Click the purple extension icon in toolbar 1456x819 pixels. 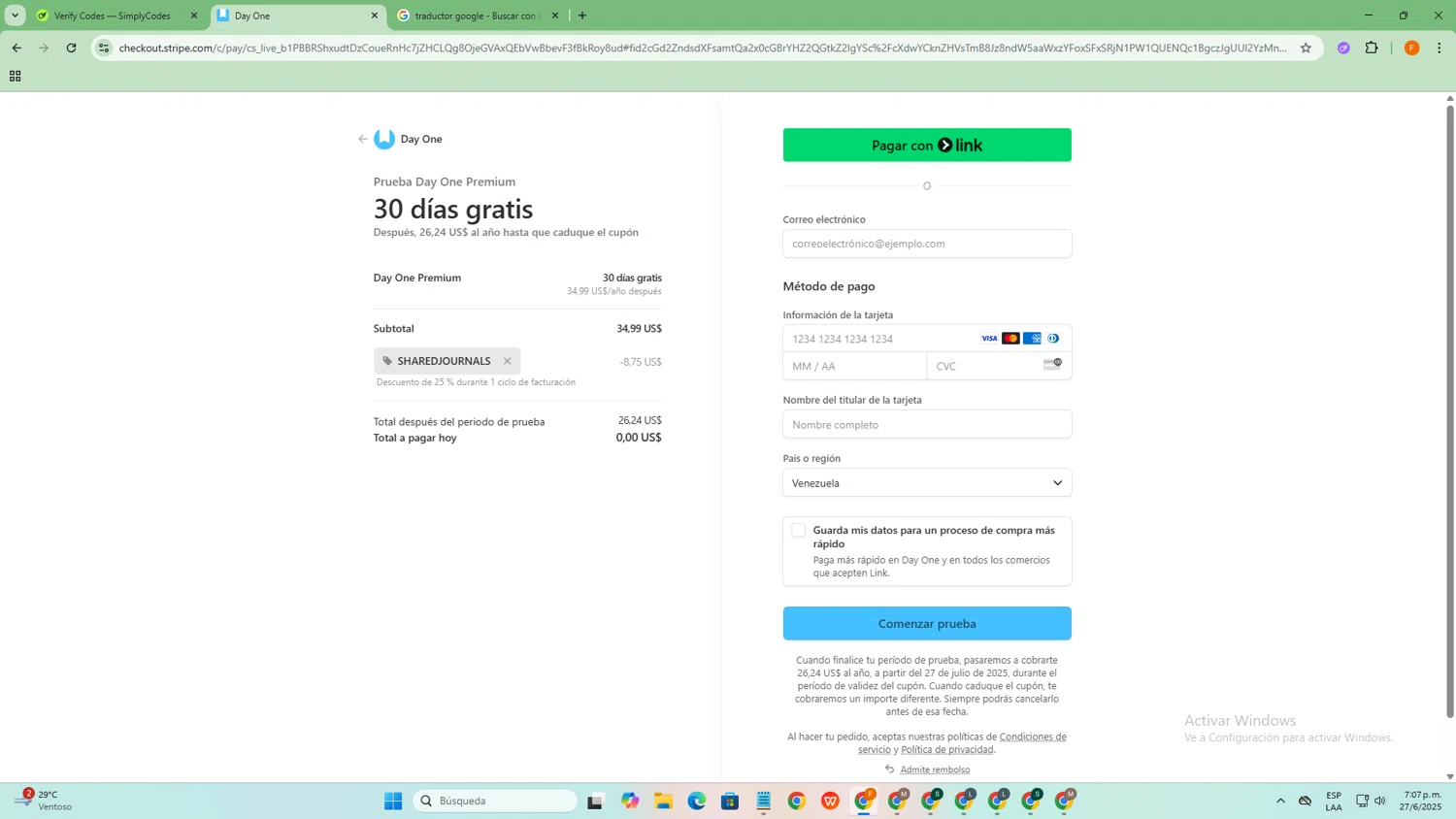pyautogui.click(x=1343, y=48)
